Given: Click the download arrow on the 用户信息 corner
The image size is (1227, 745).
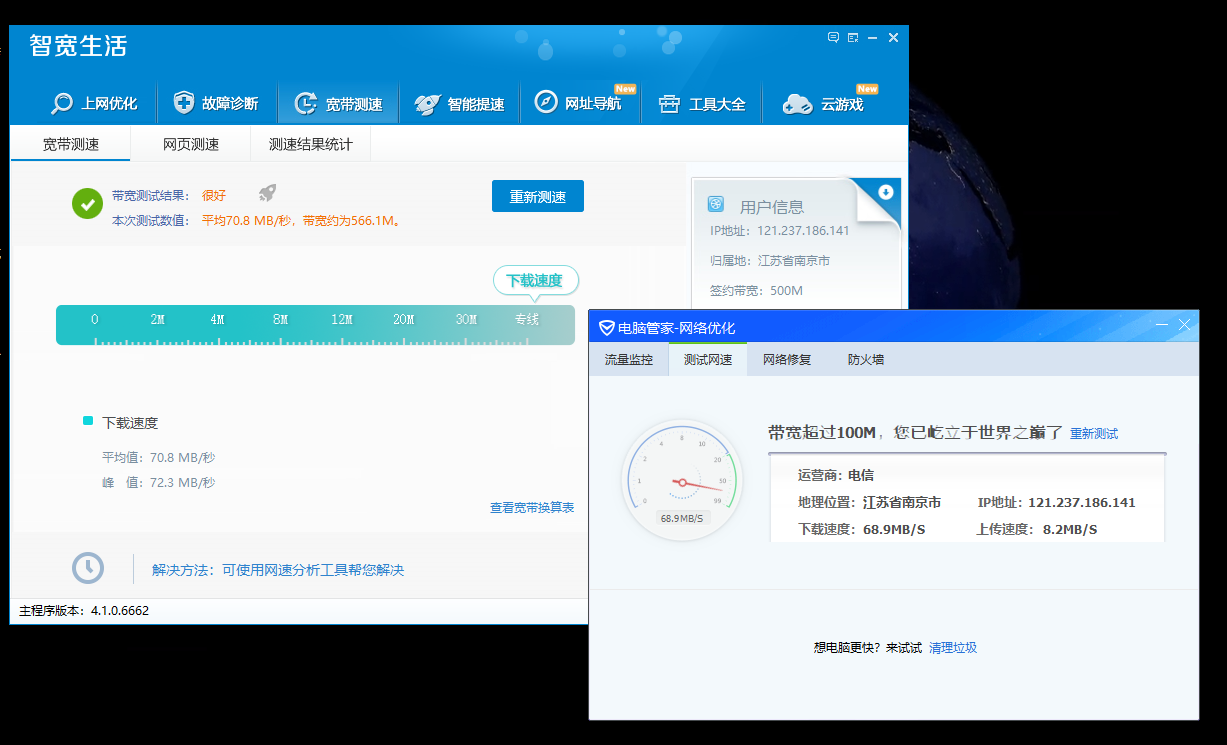Looking at the screenshot, I should (885, 192).
